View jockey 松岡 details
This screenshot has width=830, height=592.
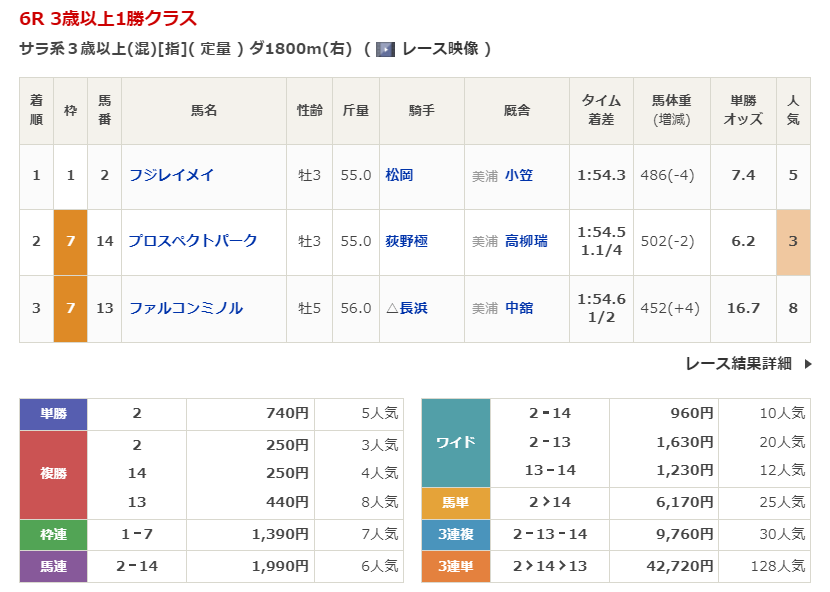coord(399,175)
